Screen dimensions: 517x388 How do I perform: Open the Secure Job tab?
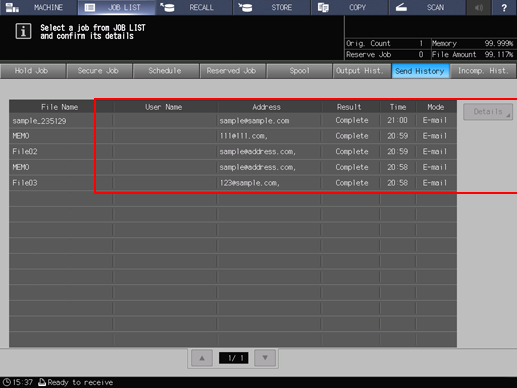(99, 71)
